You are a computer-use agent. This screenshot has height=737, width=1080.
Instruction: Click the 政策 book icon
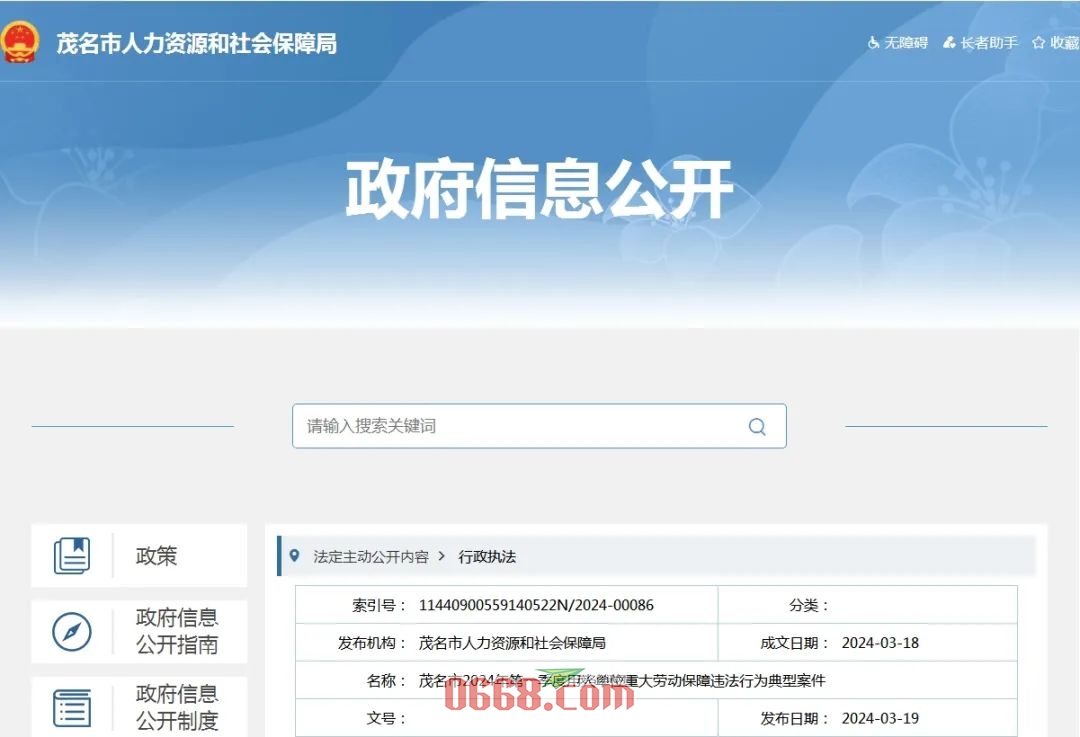(x=72, y=556)
